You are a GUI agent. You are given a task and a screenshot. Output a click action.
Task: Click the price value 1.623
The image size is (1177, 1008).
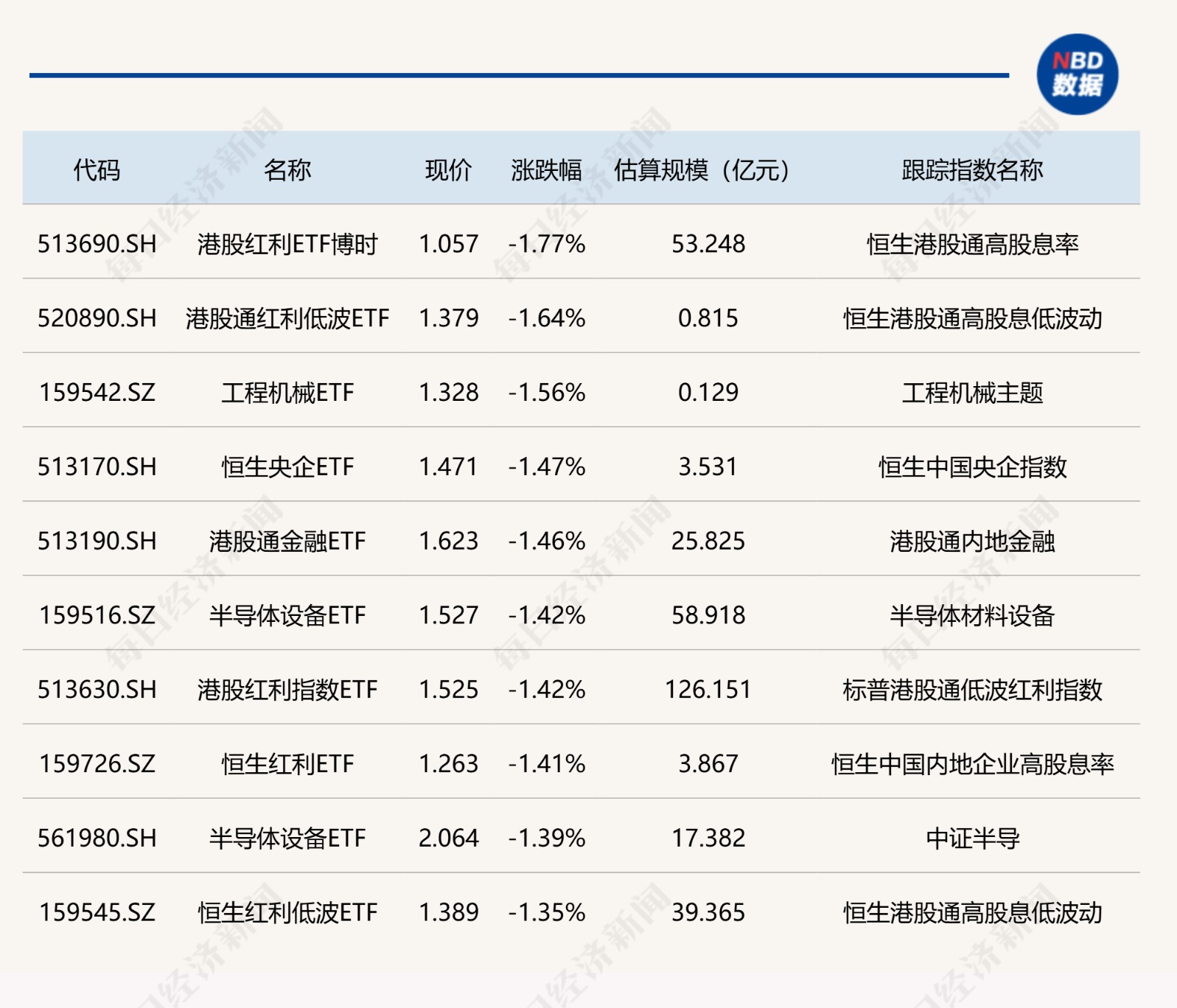pos(448,542)
